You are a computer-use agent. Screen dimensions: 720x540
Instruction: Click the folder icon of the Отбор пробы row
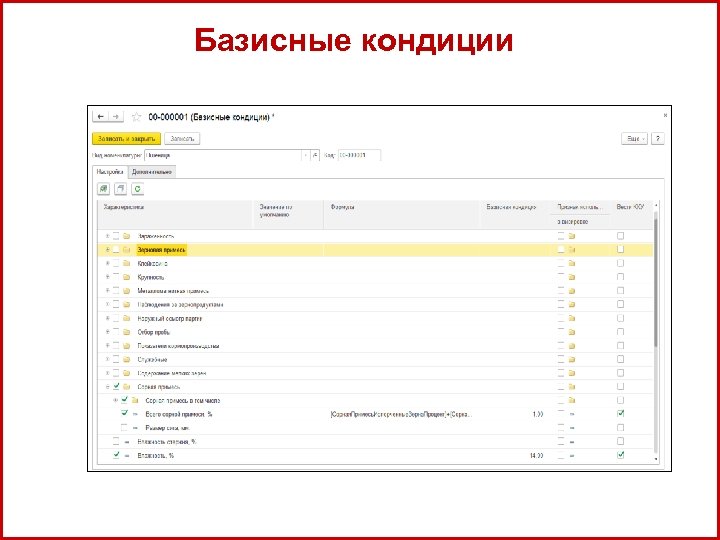click(127, 332)
